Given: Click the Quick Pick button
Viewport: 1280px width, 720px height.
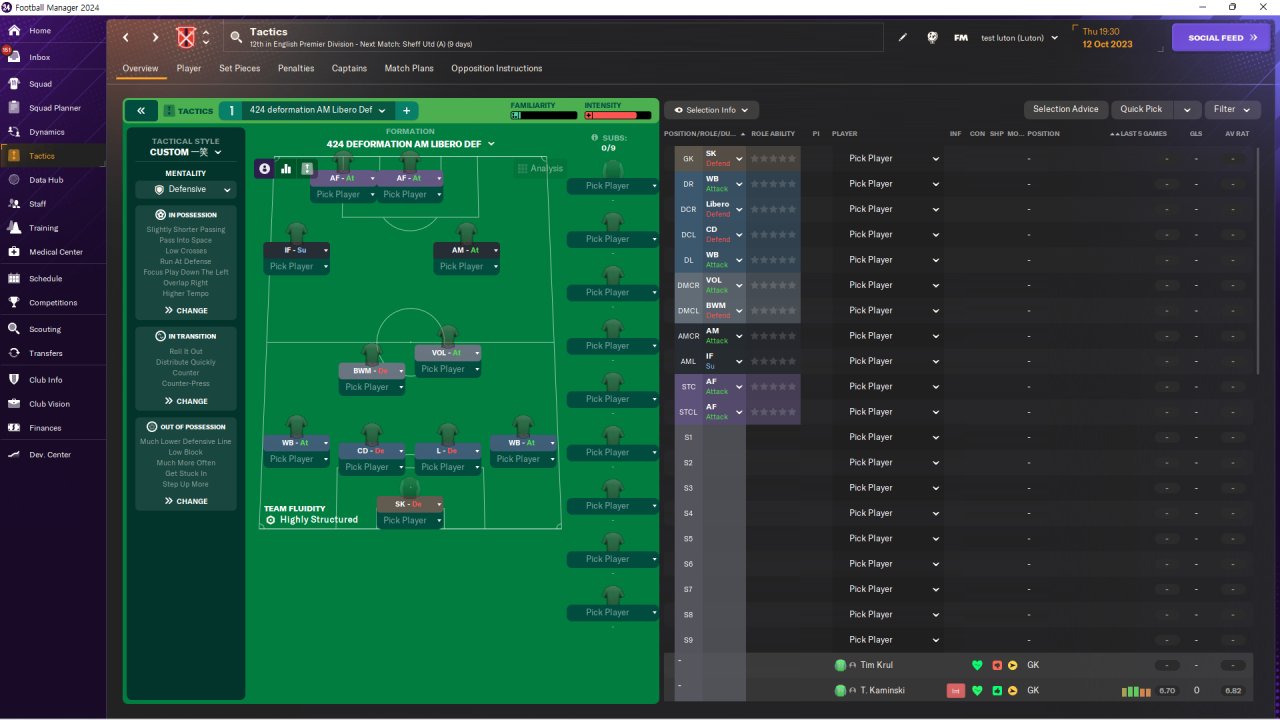Looking at the screenshot, I should (1141, 110).
